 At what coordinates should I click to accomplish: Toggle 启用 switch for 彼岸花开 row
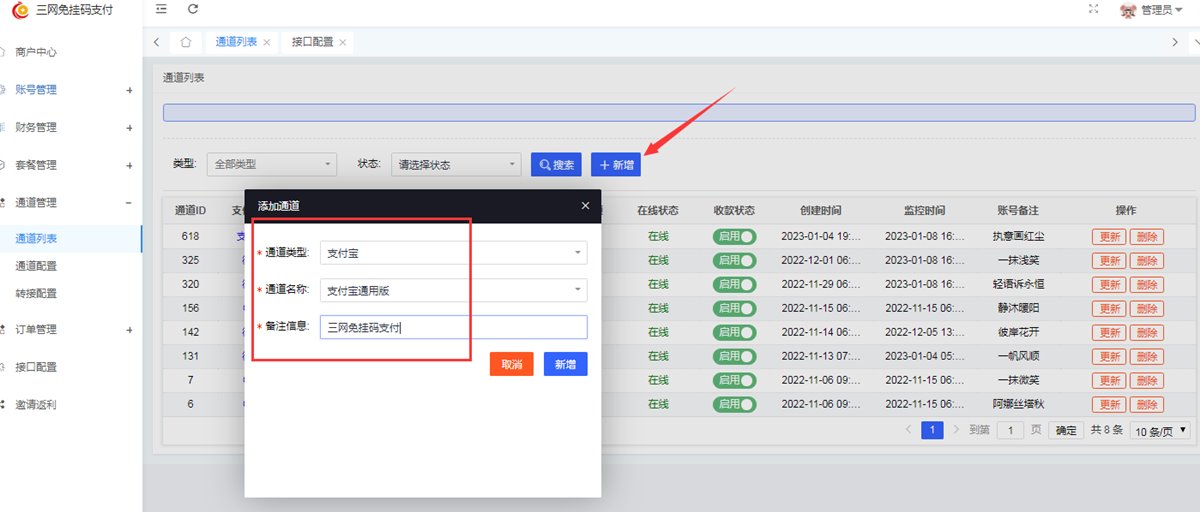pos(734,332)
